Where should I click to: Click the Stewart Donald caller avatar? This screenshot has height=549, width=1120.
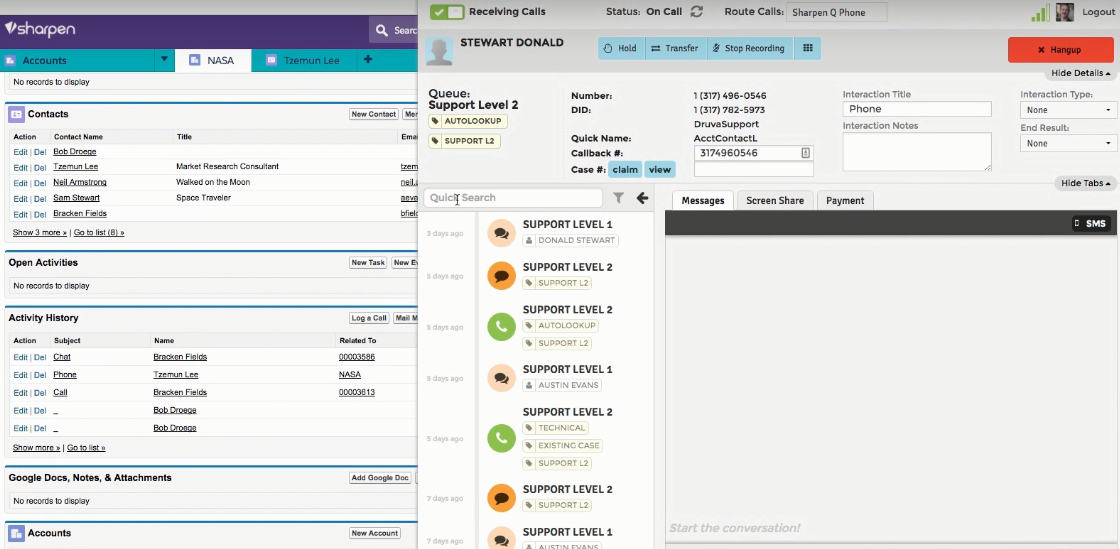439,51
